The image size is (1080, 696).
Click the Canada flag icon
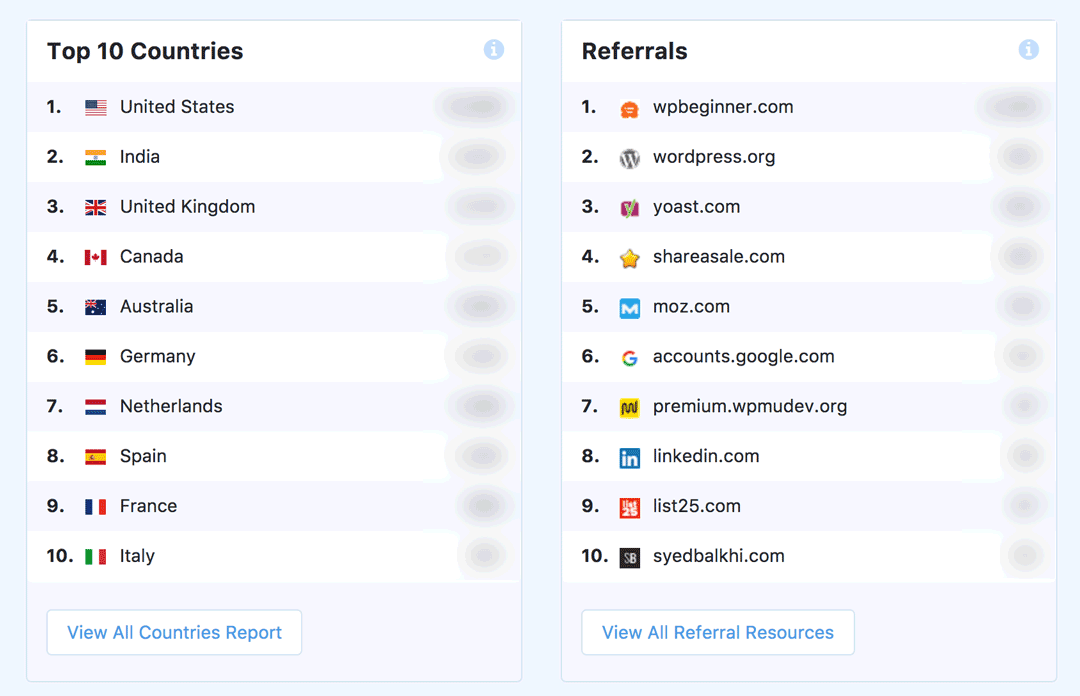(x=96, y=258)
